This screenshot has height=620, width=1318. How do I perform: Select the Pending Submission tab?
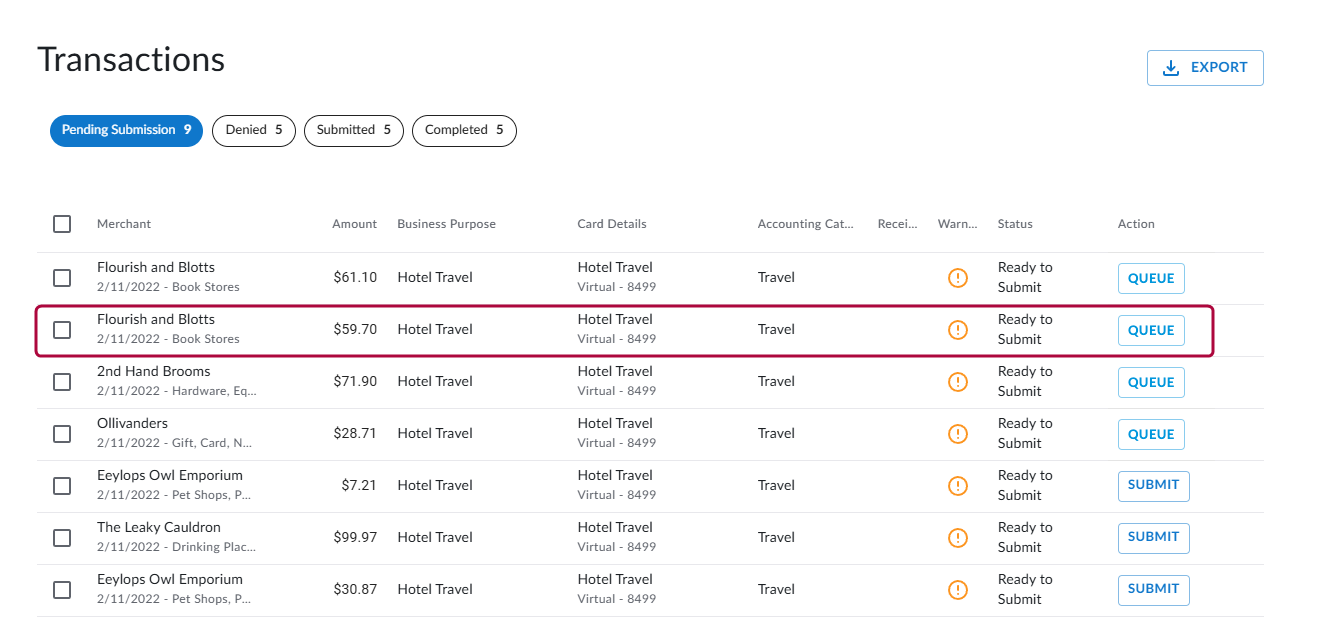click(126, 130)
